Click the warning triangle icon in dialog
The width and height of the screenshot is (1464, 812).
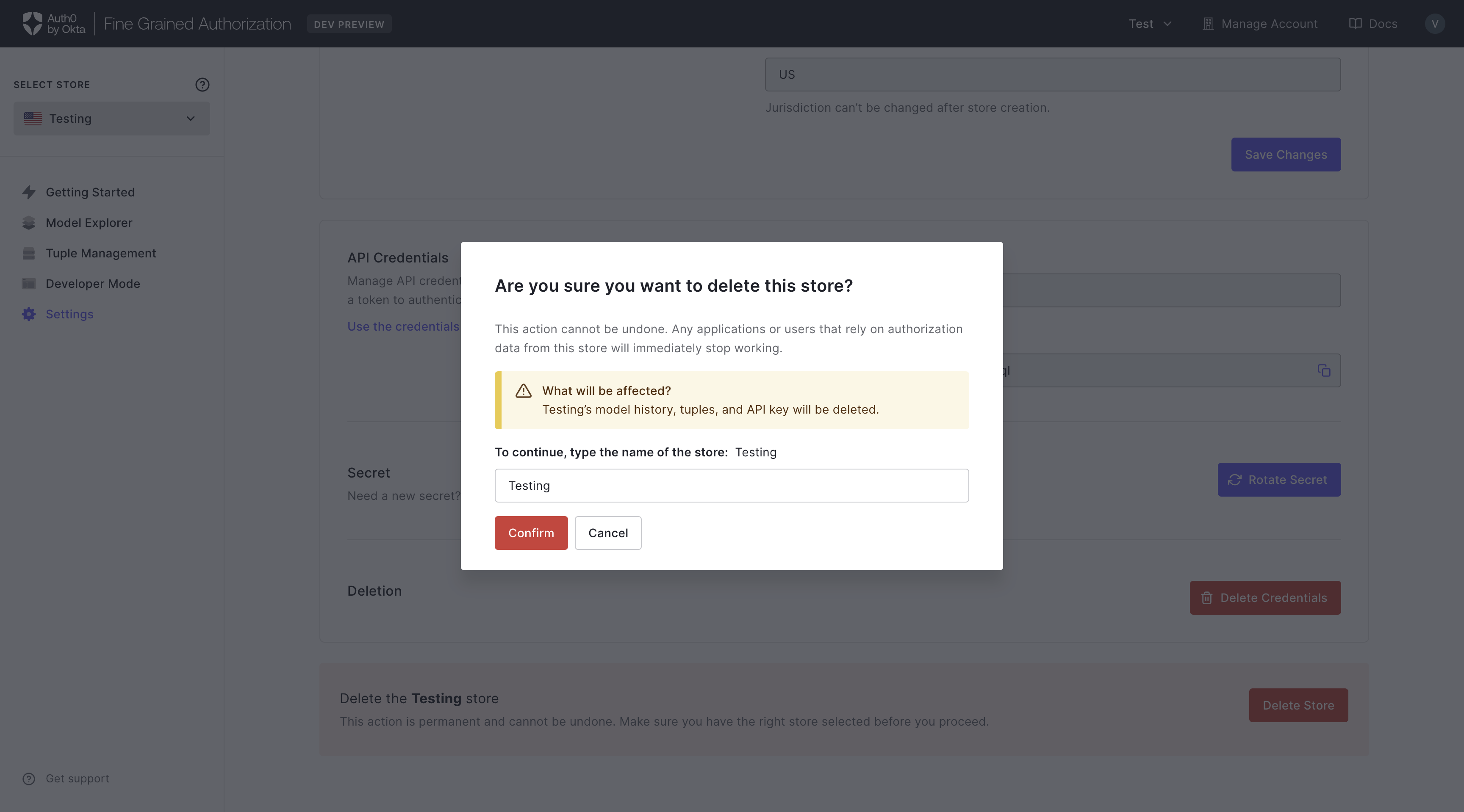click(524, 391)
